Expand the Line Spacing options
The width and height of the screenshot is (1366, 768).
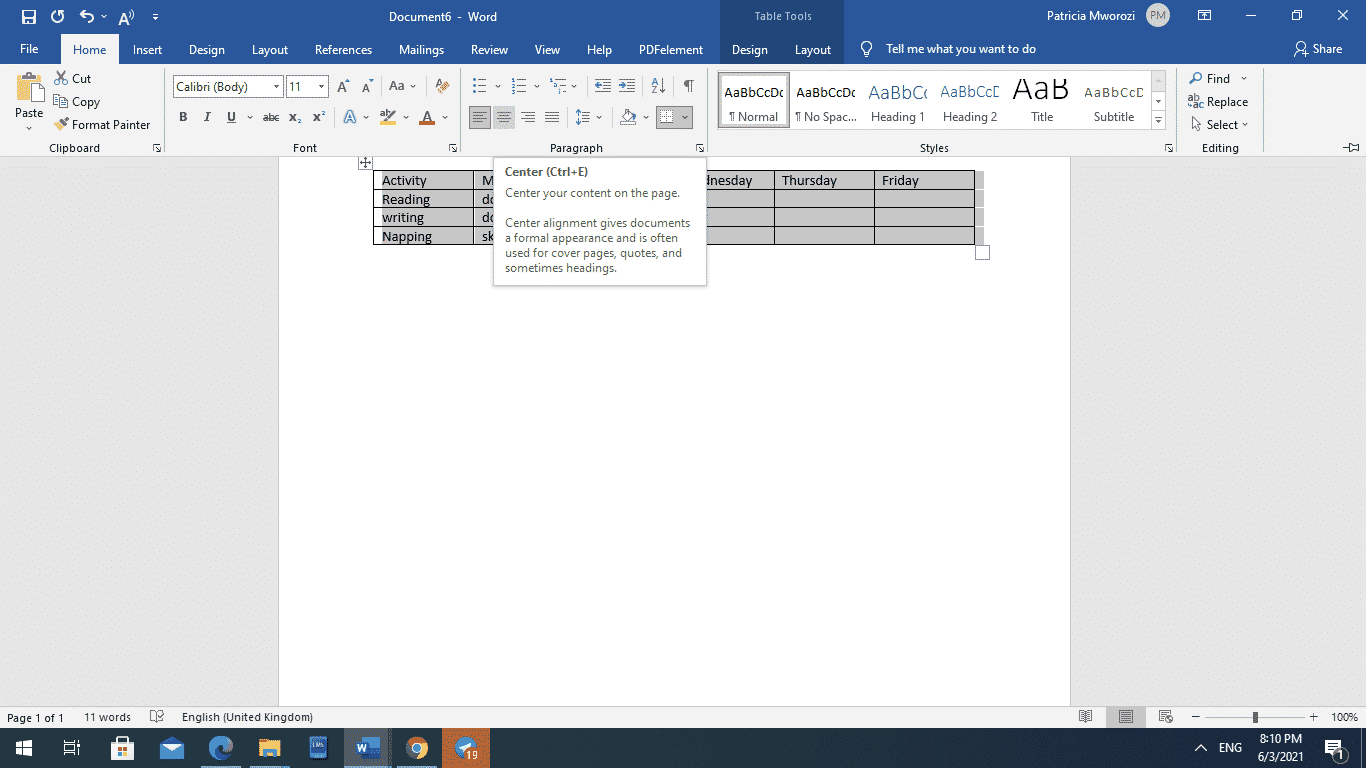[x=598, y=117]
